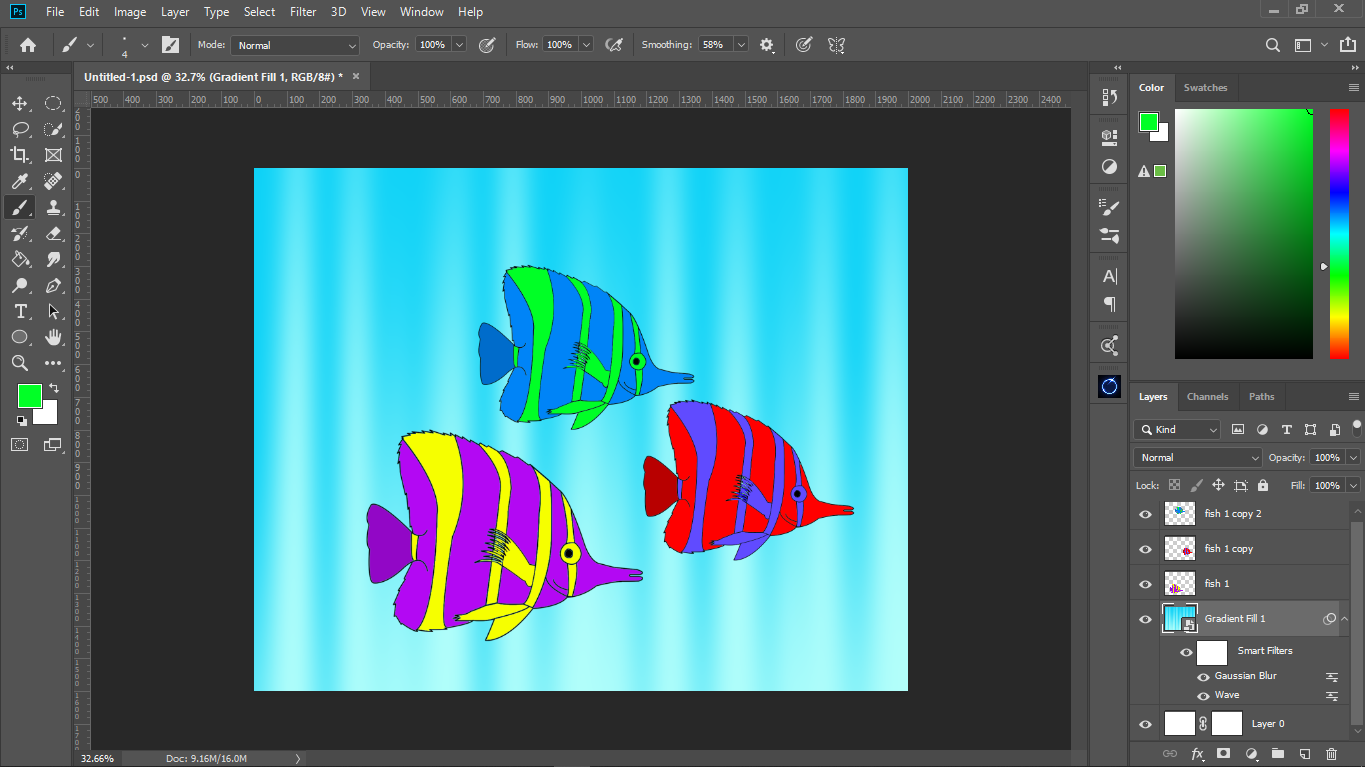
Task: Switch to the Channels tab
Action: 1207,397
